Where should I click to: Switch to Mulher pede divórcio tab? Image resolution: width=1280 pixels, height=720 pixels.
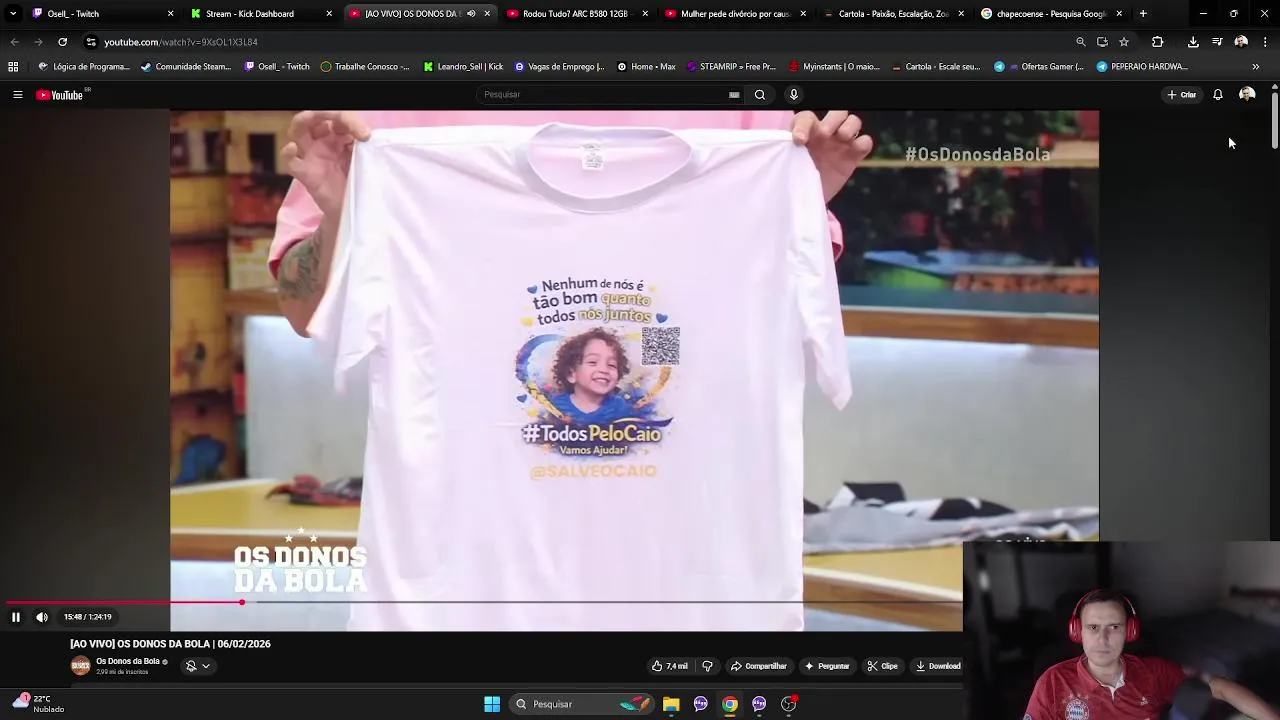(733, 14)
